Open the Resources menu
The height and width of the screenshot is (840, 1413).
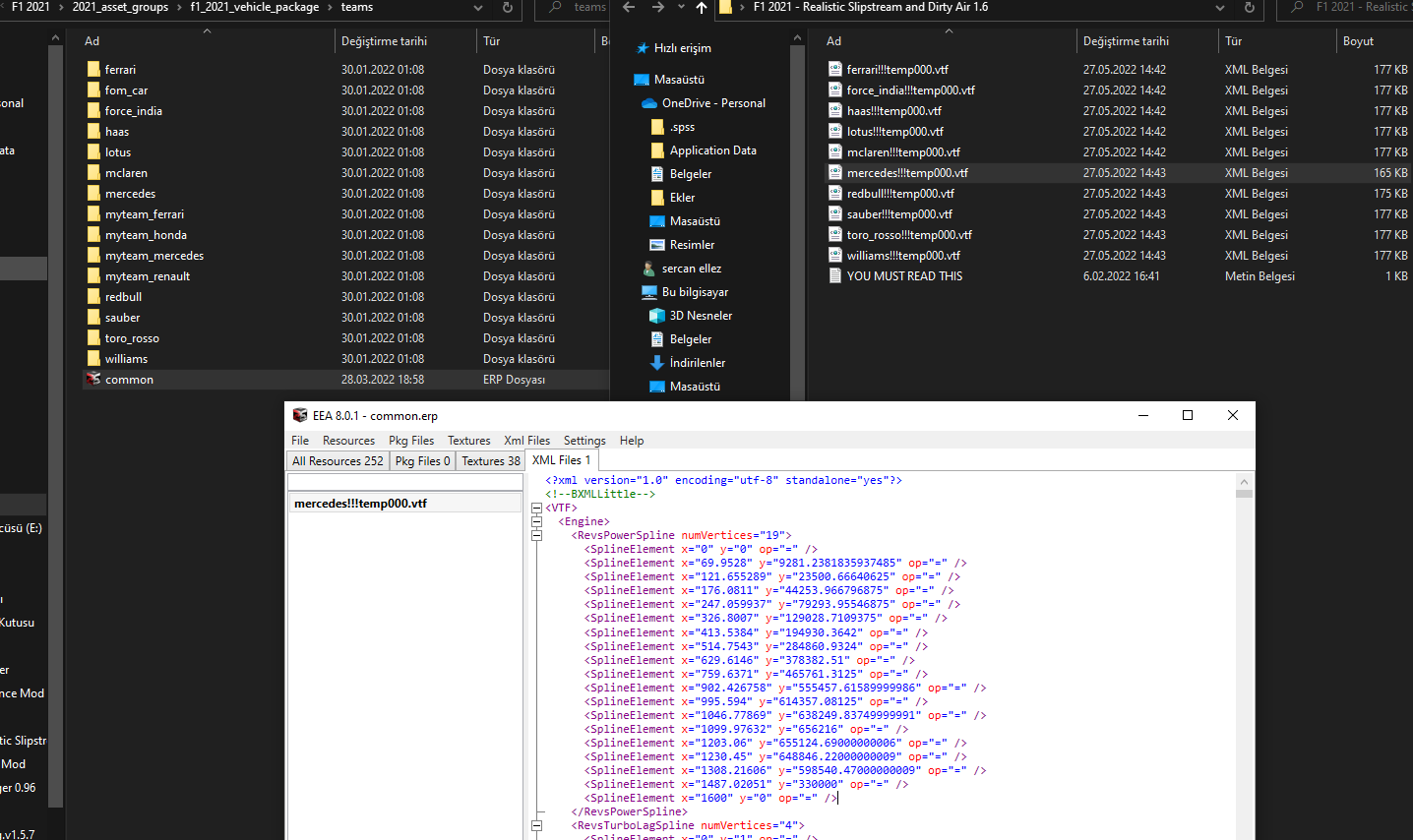click(348, 441)
